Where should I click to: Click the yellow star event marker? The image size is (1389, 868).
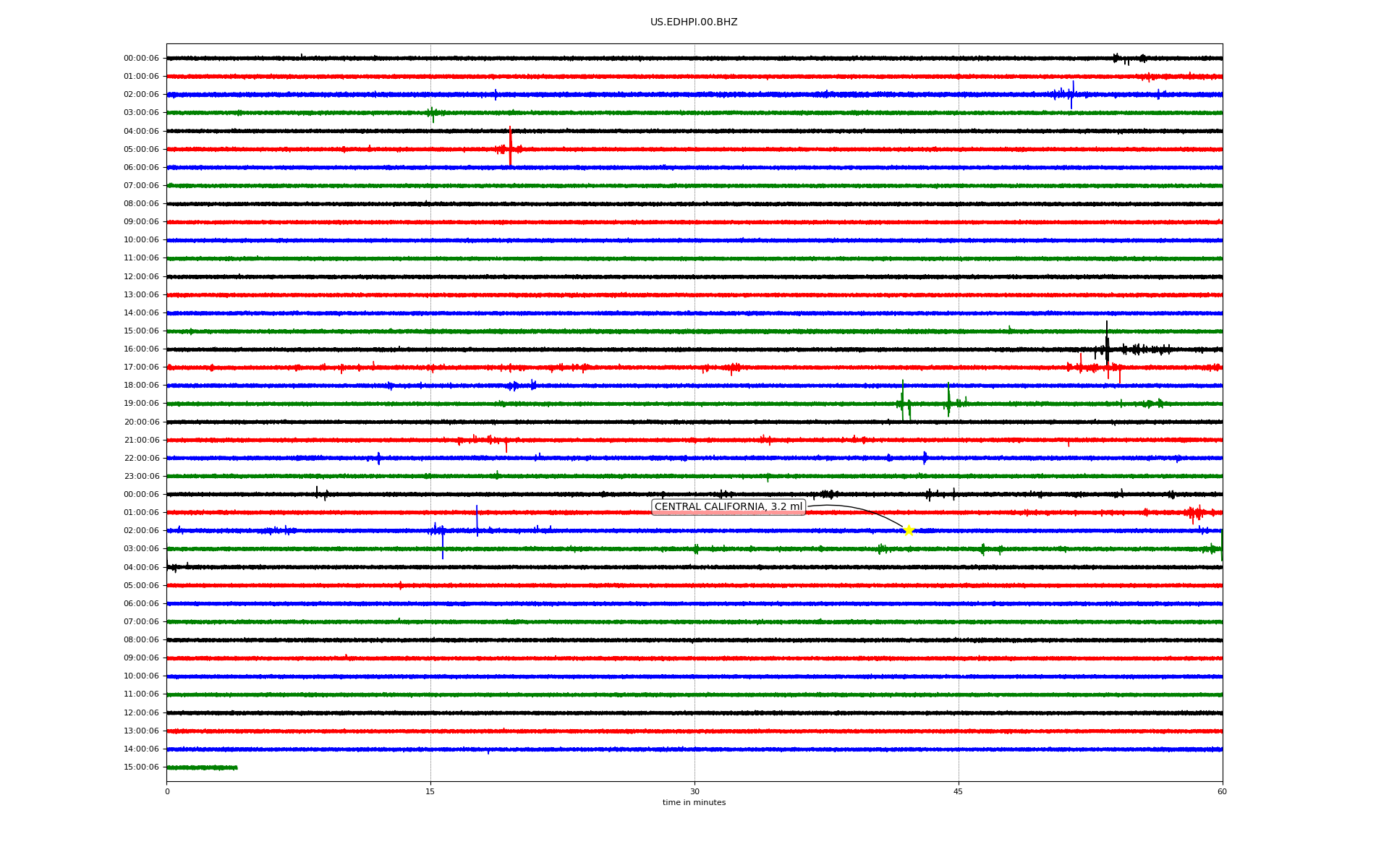(x=909, y=530)
